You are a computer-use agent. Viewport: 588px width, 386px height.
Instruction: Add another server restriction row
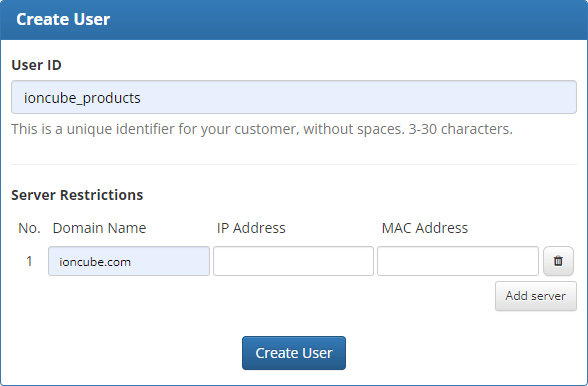coord(536,296)
